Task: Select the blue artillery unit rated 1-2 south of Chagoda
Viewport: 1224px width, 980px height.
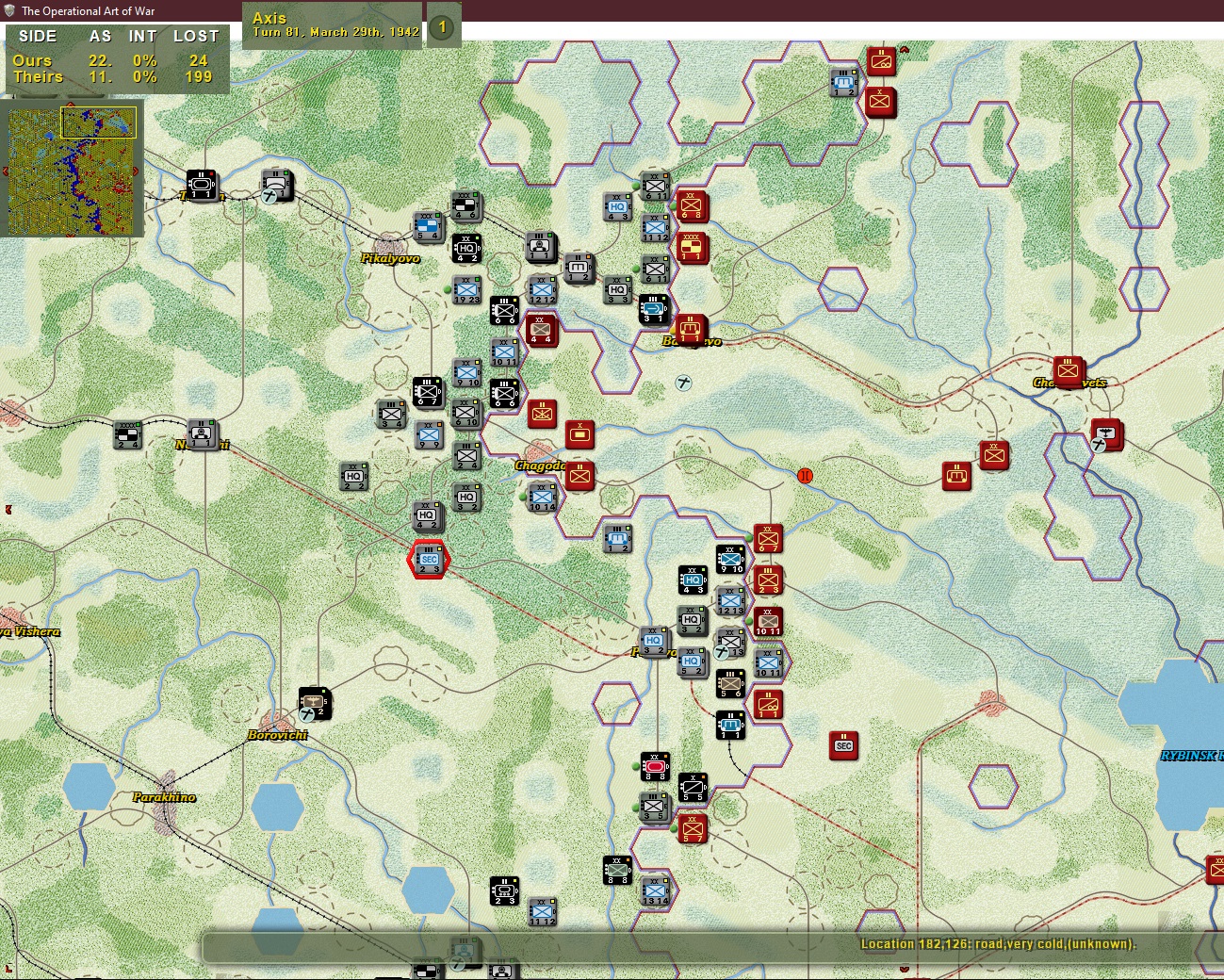Action: tap(617, 539)
